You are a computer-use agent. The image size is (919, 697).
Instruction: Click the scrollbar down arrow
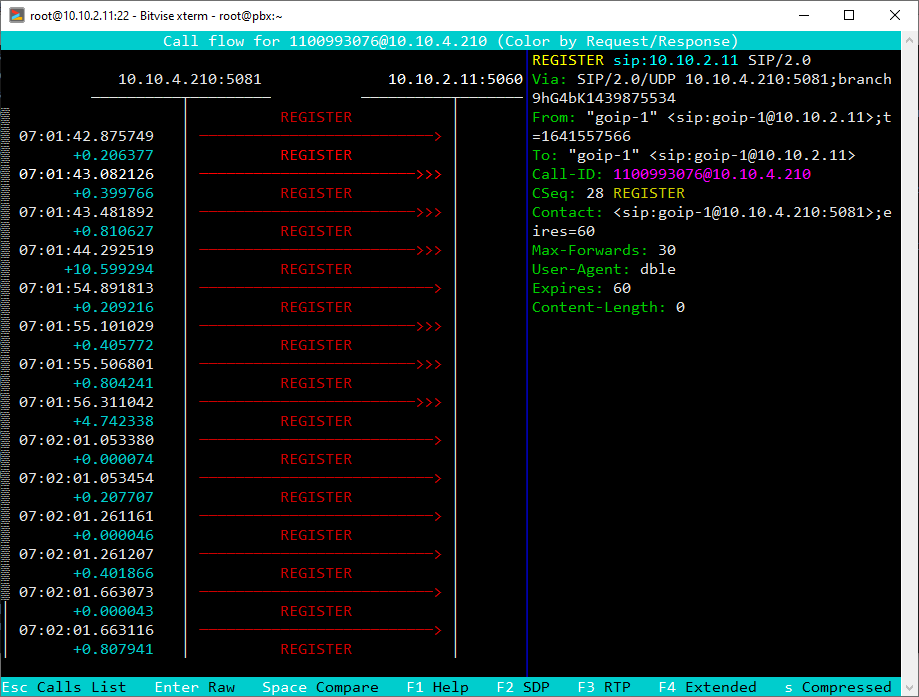pyautogui.click(x=910, y=686)
